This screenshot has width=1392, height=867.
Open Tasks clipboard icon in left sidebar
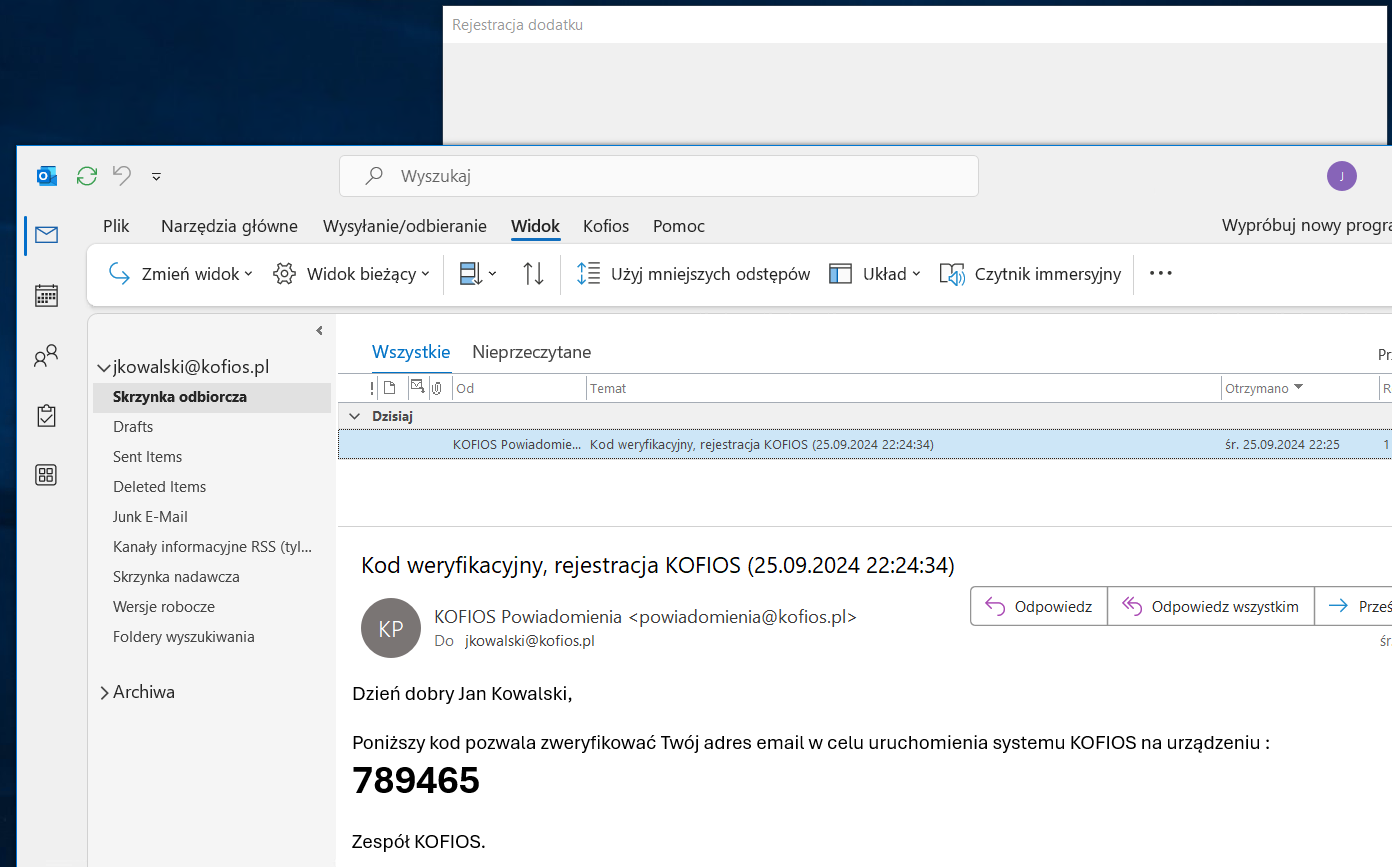[x=46, y=415]
